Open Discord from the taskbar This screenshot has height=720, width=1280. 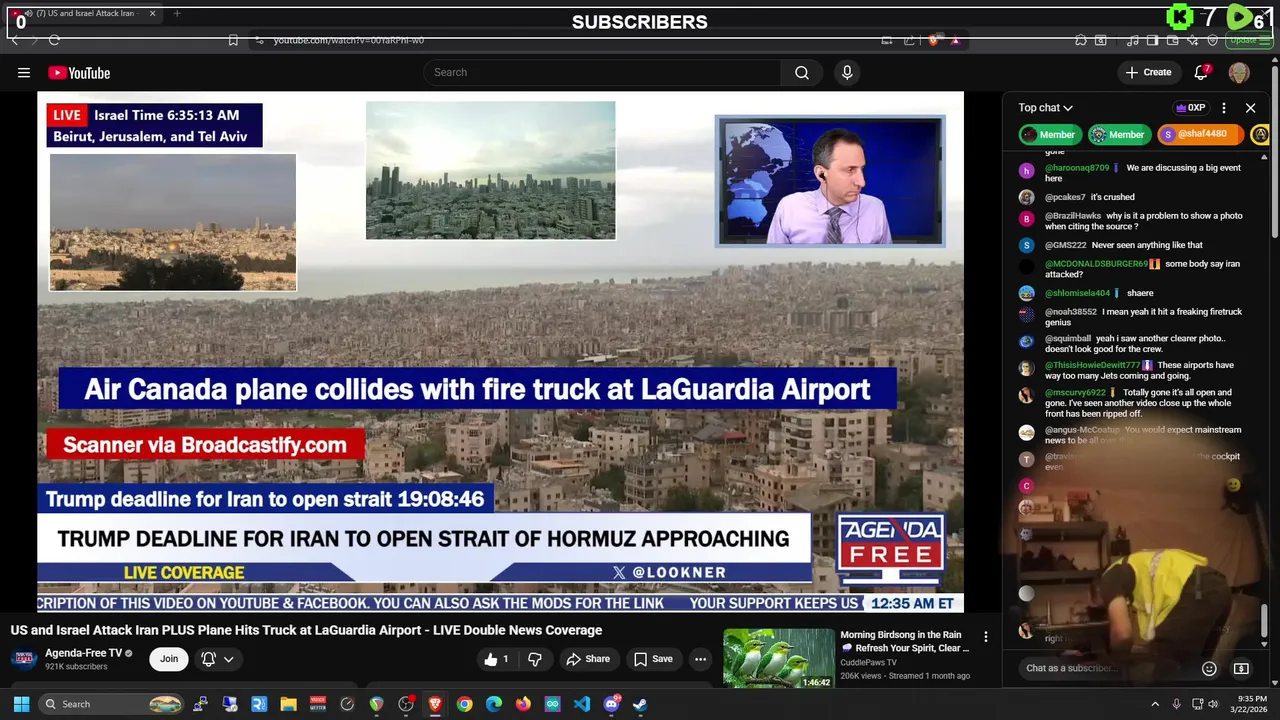[611, 704]
